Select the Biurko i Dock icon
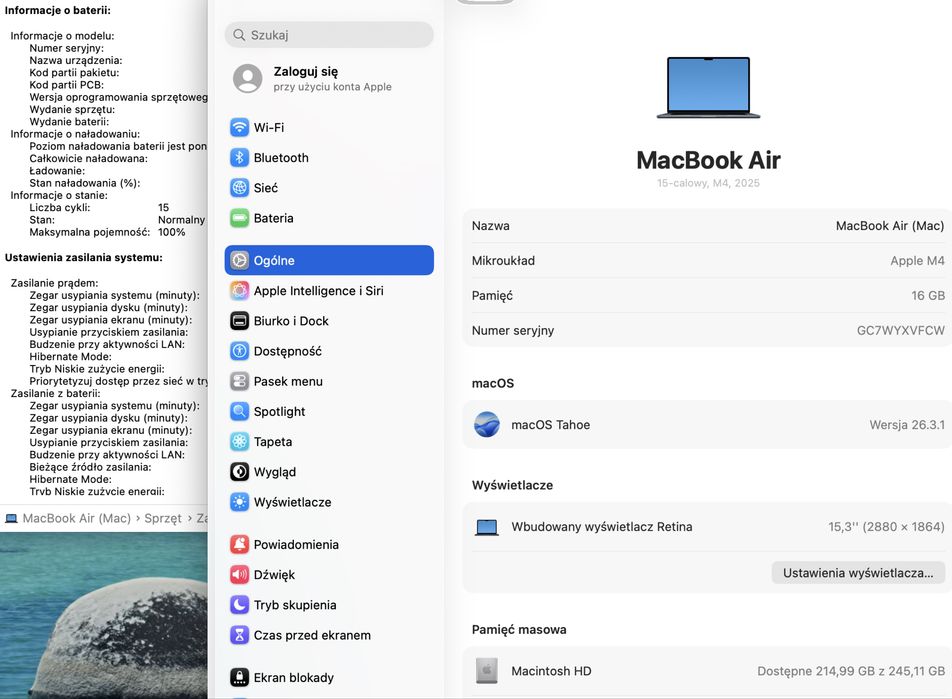952x699 pixels. 239,321
